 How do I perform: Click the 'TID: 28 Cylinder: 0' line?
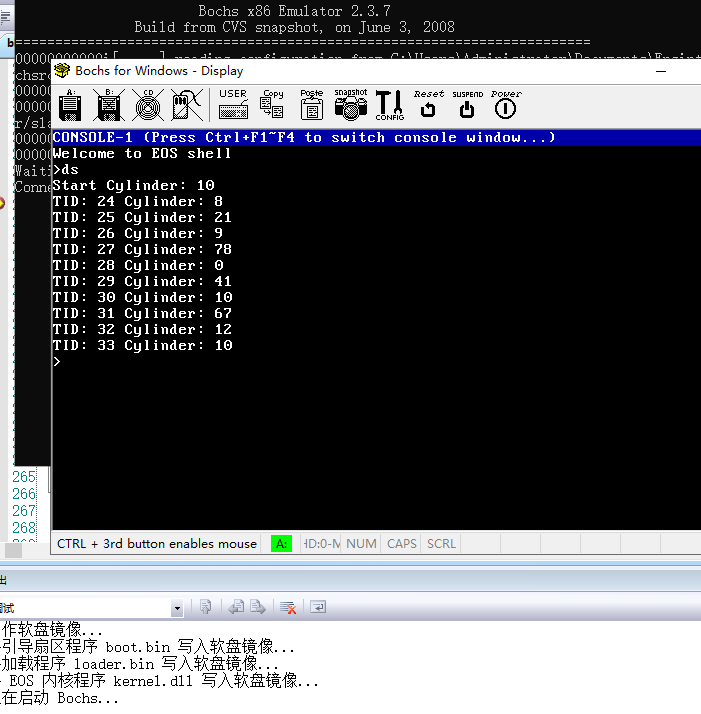click(138, 265)
